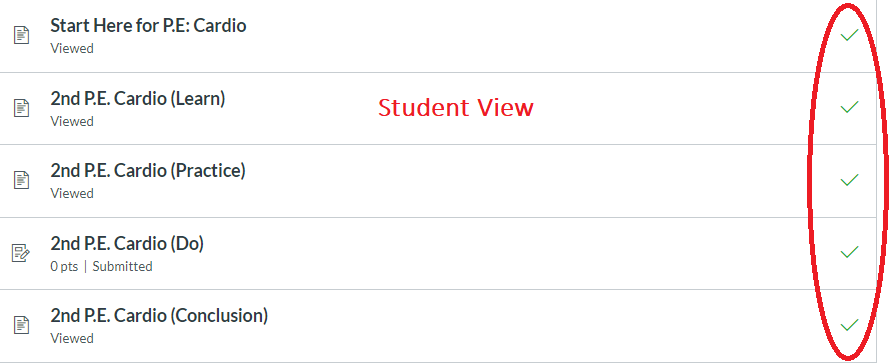896x363 pixels.
Task: Click page icon beside 2nd P.E. Cardio (Practice)
Action: (21, 179)
